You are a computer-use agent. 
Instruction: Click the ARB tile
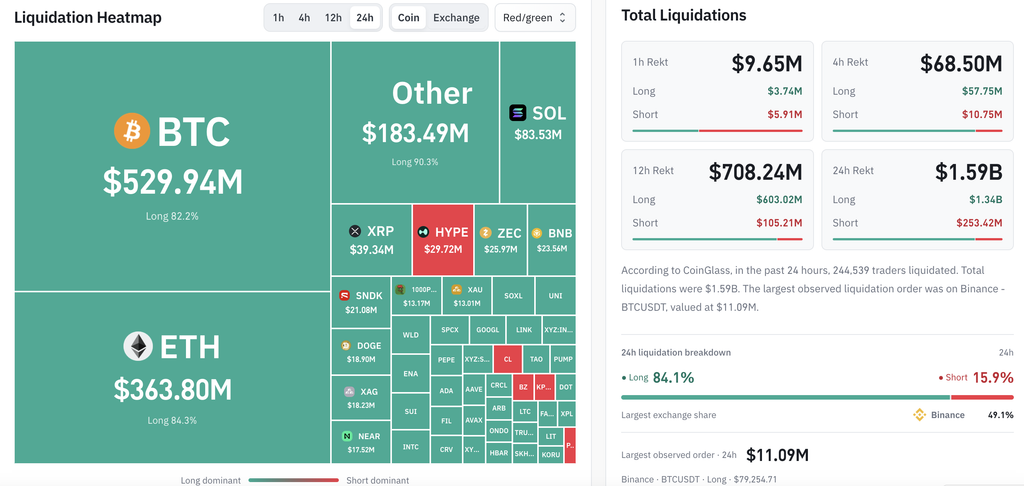pyautogui.click(x=499, y=409)
